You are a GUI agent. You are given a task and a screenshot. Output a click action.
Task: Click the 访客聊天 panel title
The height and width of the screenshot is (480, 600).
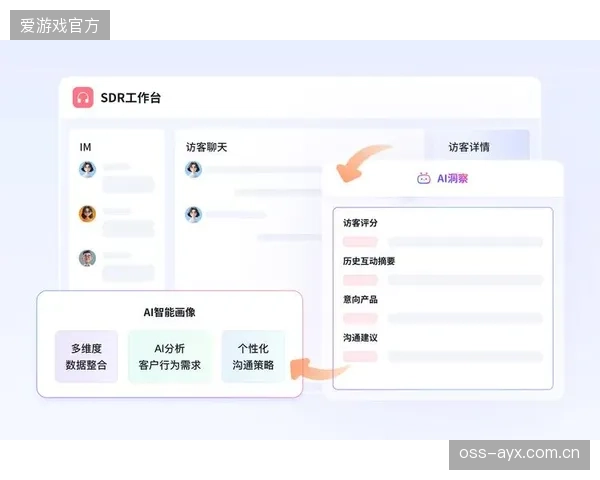tap(207, 147)
